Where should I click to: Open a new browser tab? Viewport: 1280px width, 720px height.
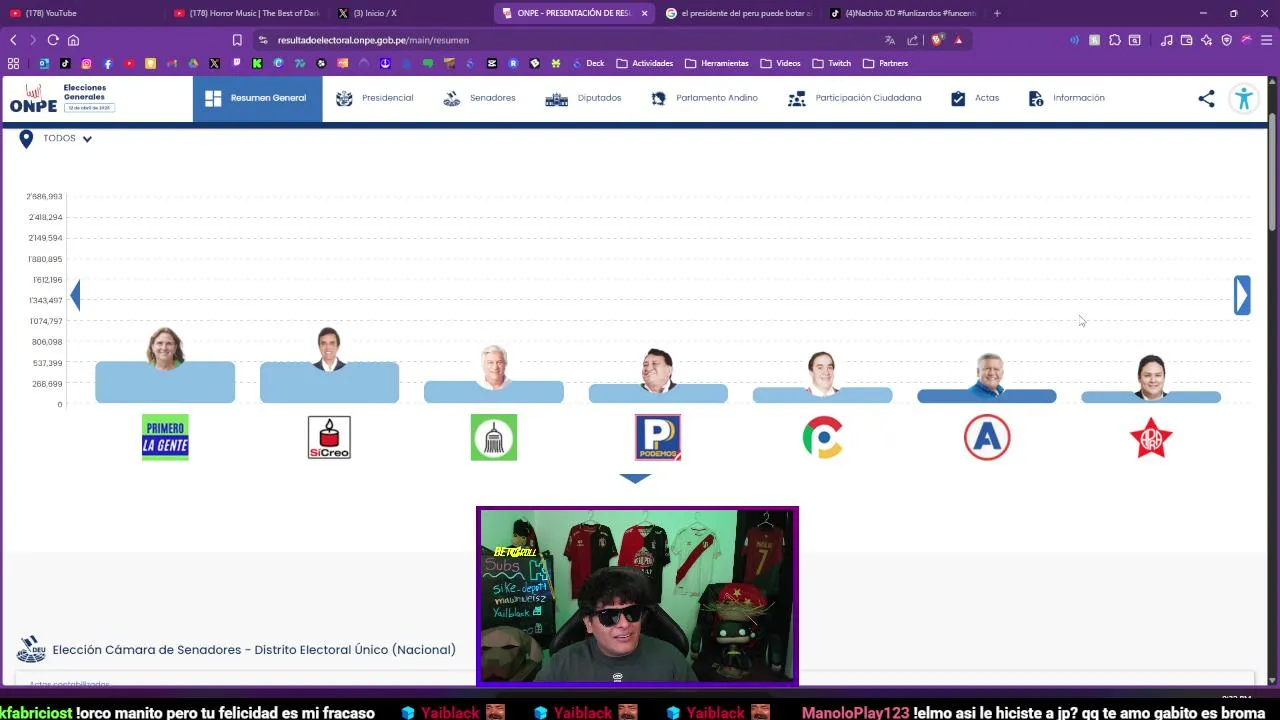(997, 13)
